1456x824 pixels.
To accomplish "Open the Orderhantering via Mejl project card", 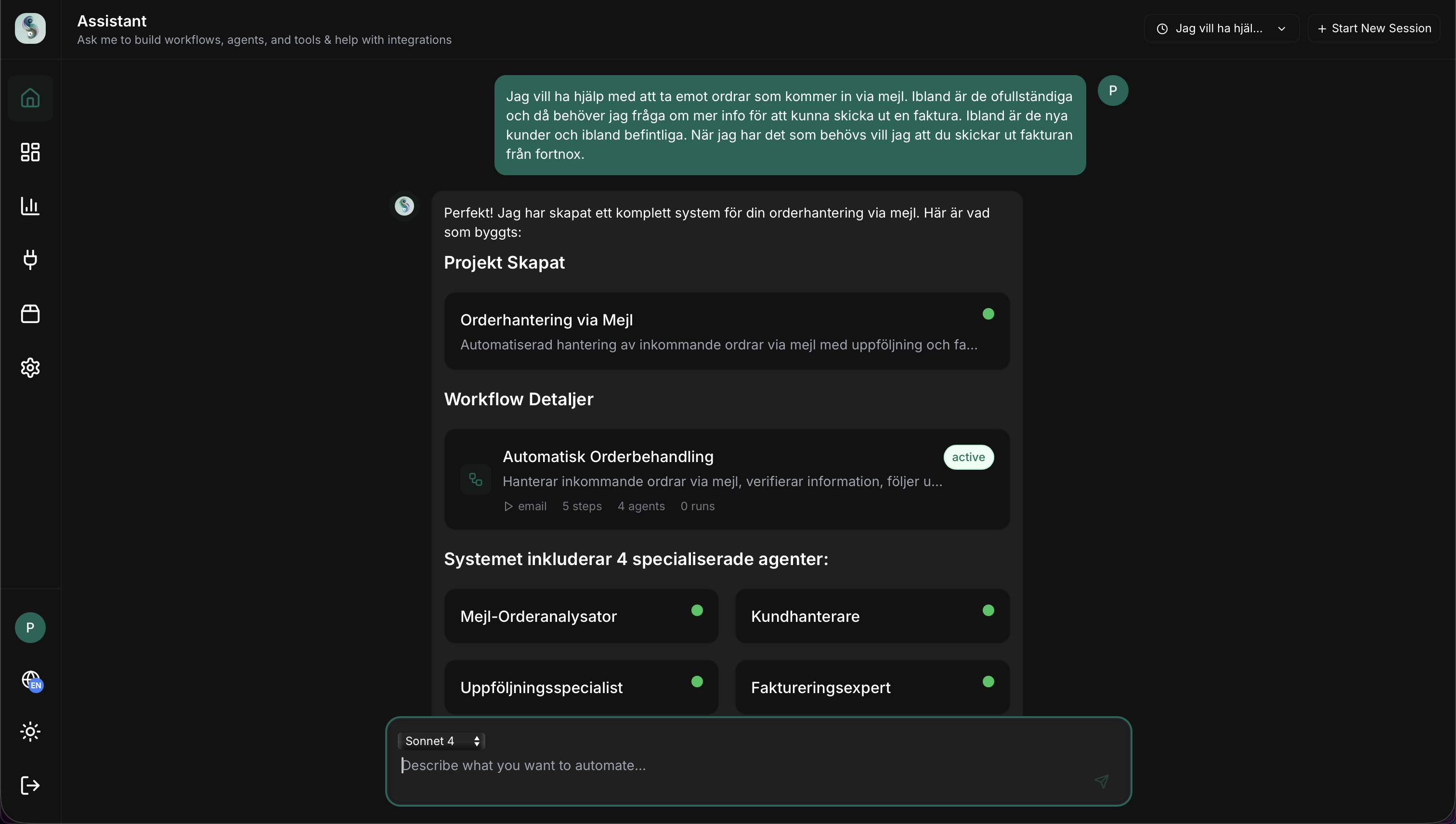I will pyautogui.click(x=727, y=331).
